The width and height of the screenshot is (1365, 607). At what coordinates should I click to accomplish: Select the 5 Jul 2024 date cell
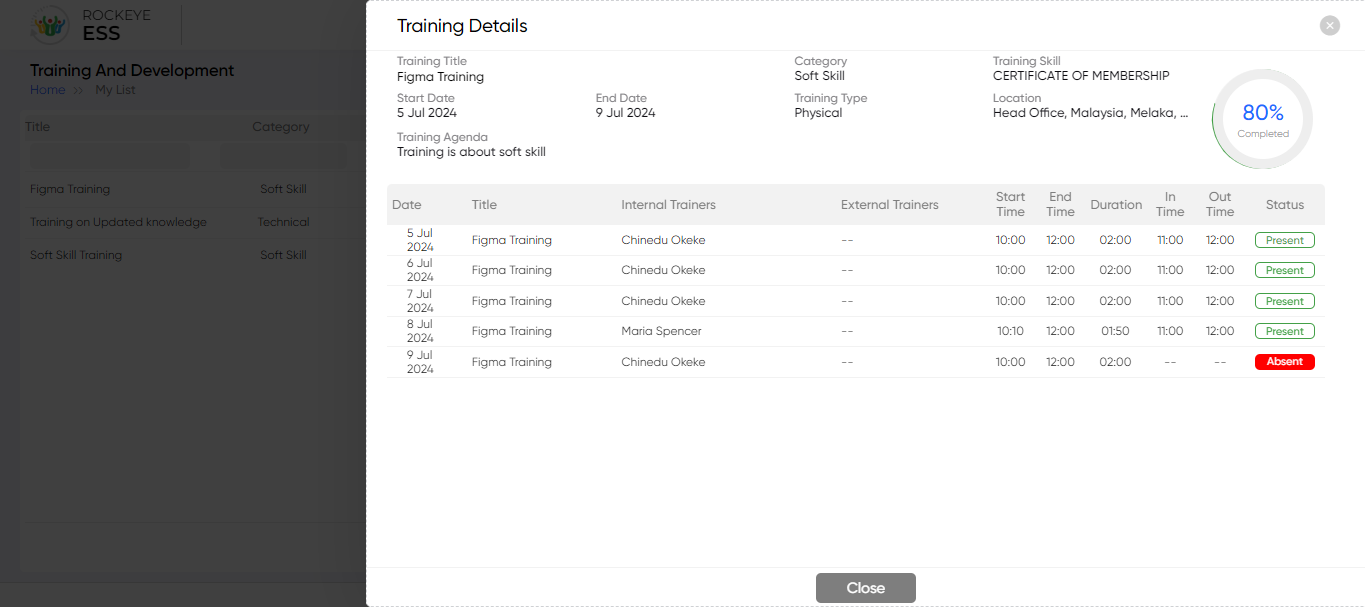click(420, 240)
